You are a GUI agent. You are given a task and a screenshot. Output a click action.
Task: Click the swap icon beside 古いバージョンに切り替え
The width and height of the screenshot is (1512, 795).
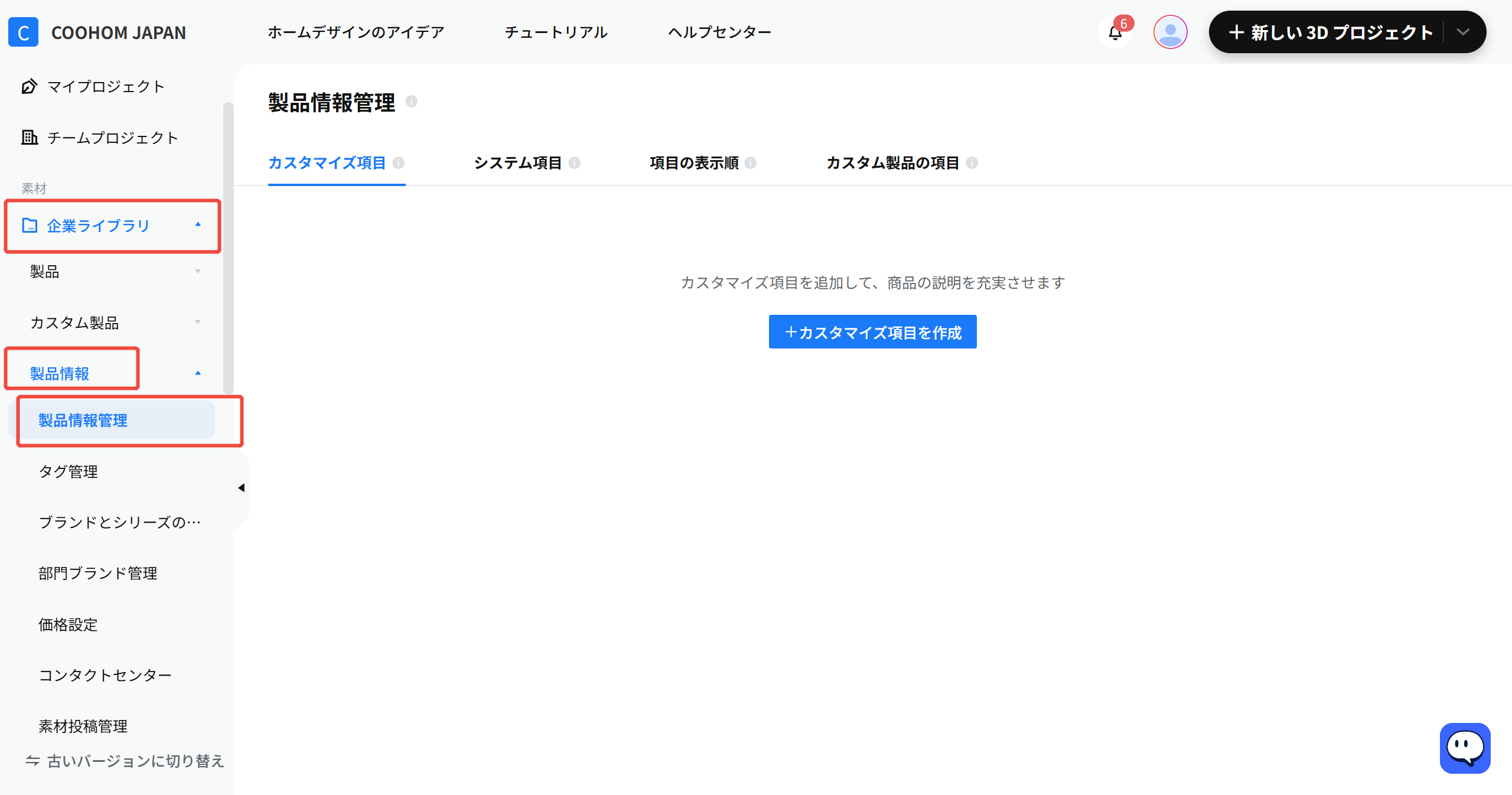click(32, 761)
